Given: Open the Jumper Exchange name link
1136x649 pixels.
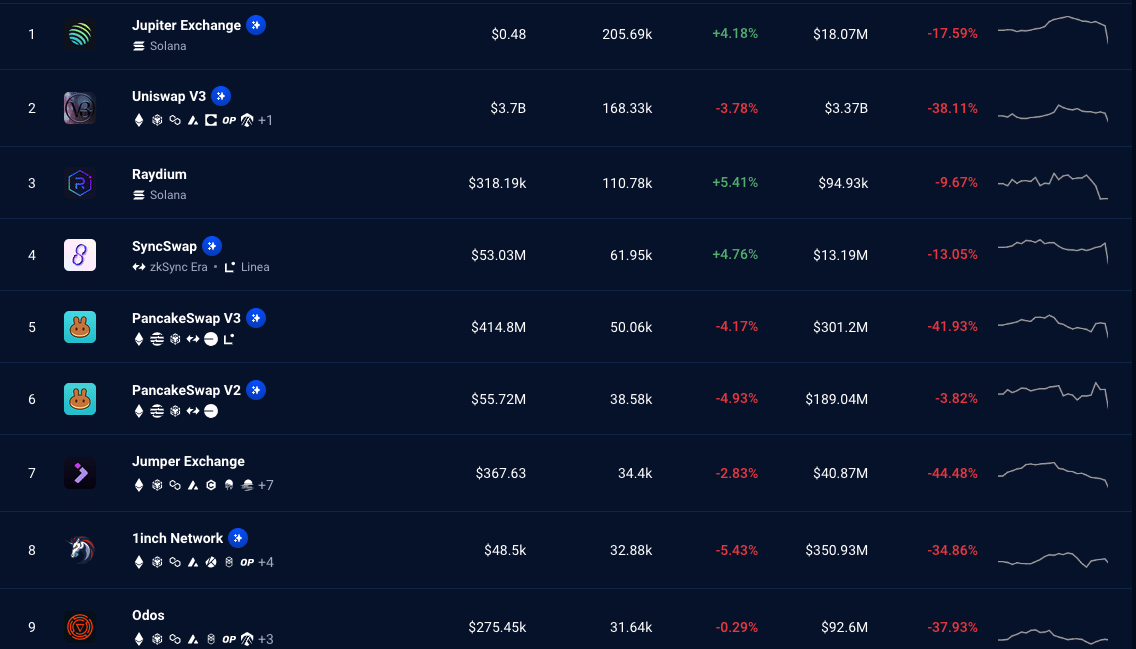Looking at the screenshot, I should [188, 461].
